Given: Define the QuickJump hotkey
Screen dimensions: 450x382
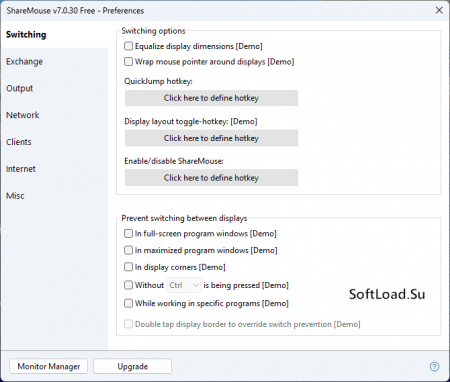Looking at the screenshot, I should pyautogui.click(x=211, y=98).
